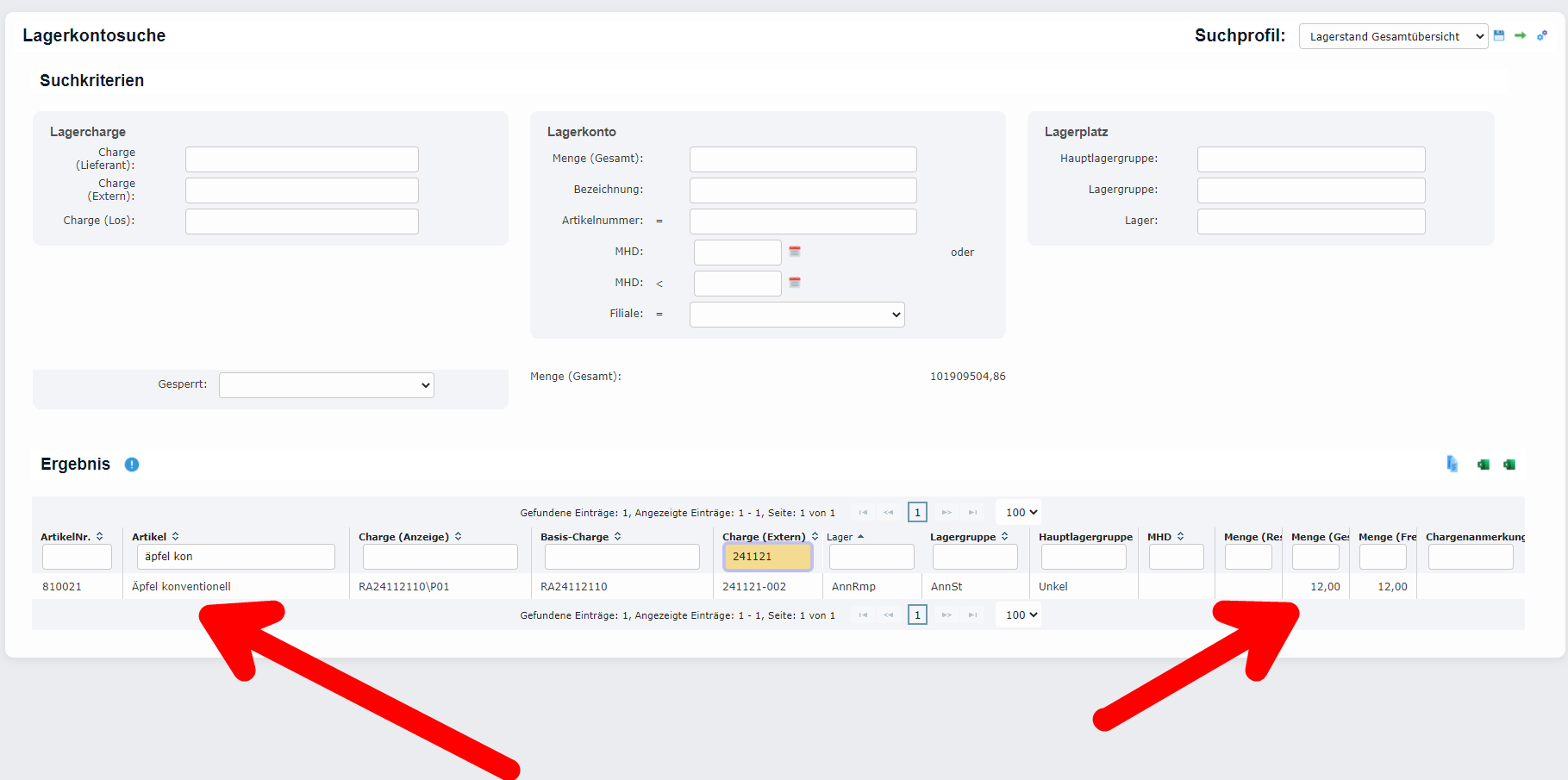The height and width of the screenshot is (780, 1568).
Task: Jump to last results page
Action: click(x=972, y=511)
